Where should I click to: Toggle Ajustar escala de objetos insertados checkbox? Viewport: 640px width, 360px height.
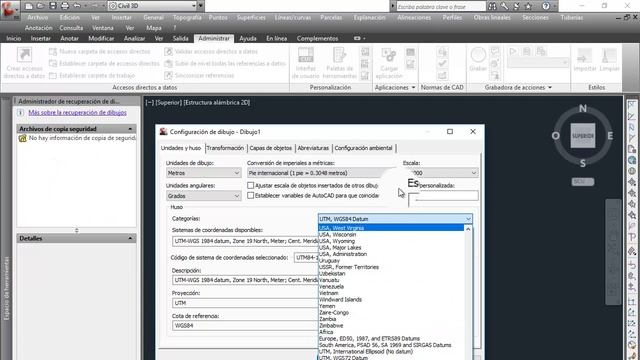[251, 185]
